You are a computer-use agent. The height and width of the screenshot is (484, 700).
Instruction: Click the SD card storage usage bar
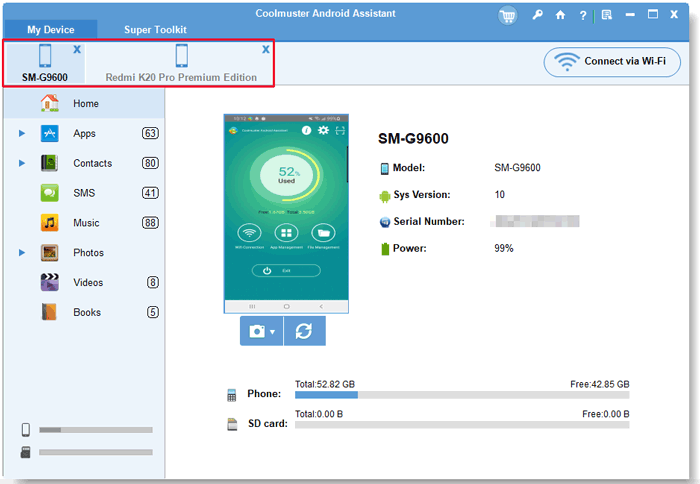click(x=462, y=425)
